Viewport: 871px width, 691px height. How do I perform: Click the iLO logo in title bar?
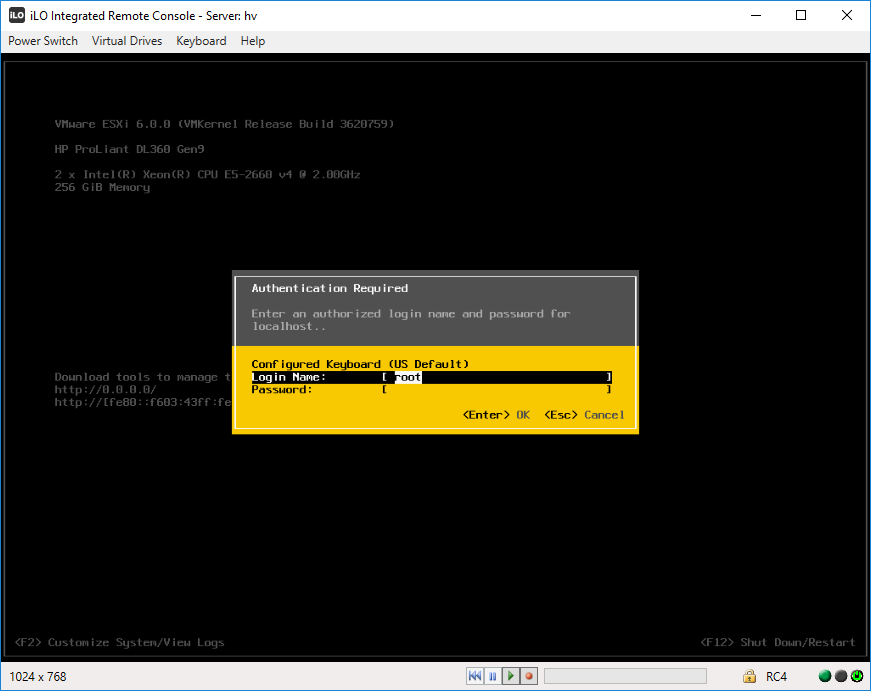[x=17, y=16]
